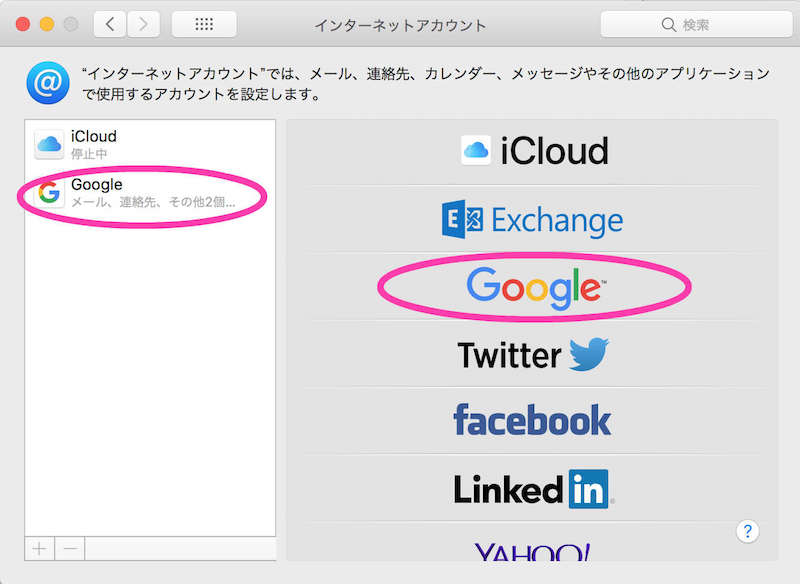Click the 'インターネットアカウント' window title

[x=400, y=25]
